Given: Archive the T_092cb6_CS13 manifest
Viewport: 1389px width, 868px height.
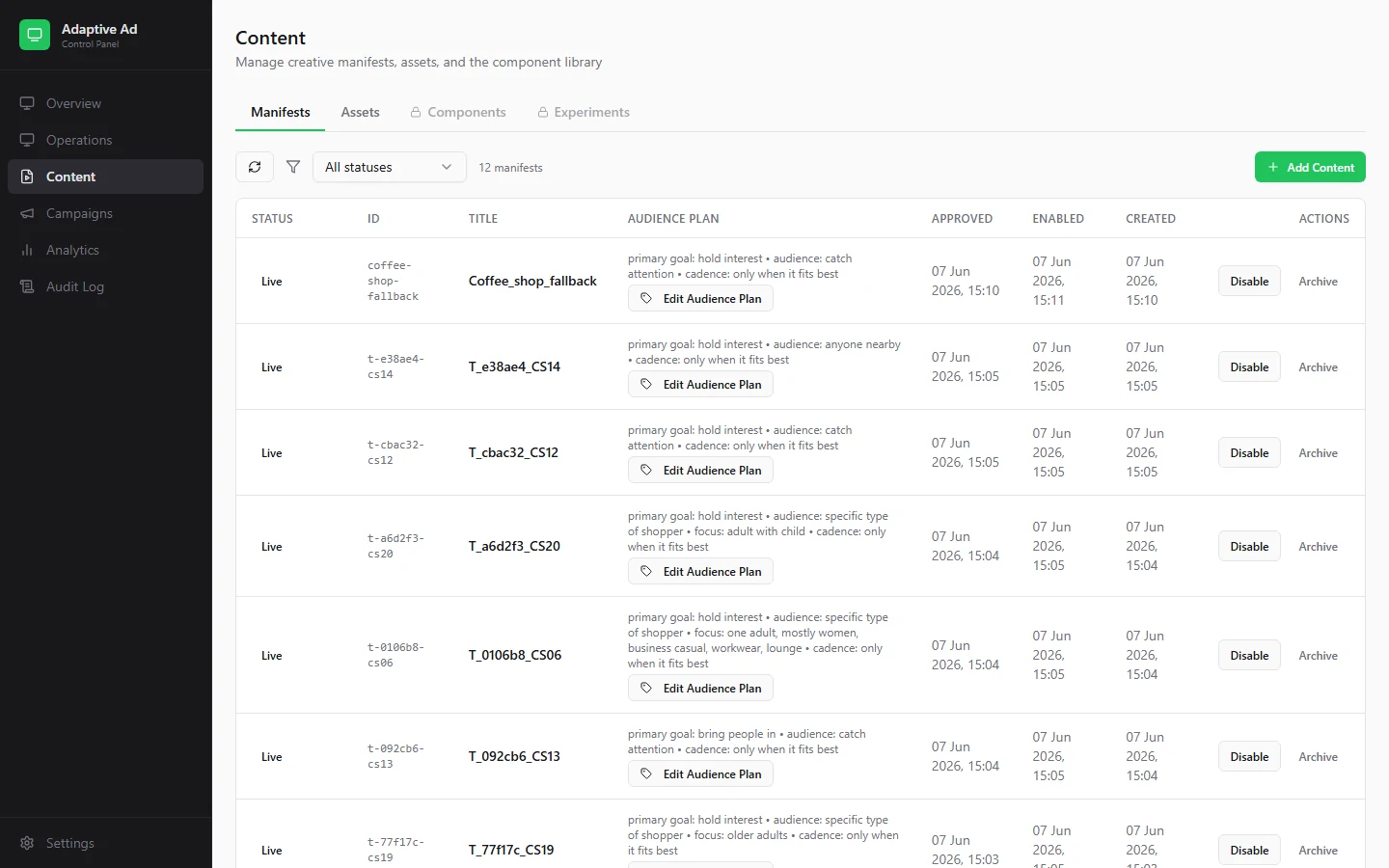Looking at the screenshot, I should (x=1318, y=756).
